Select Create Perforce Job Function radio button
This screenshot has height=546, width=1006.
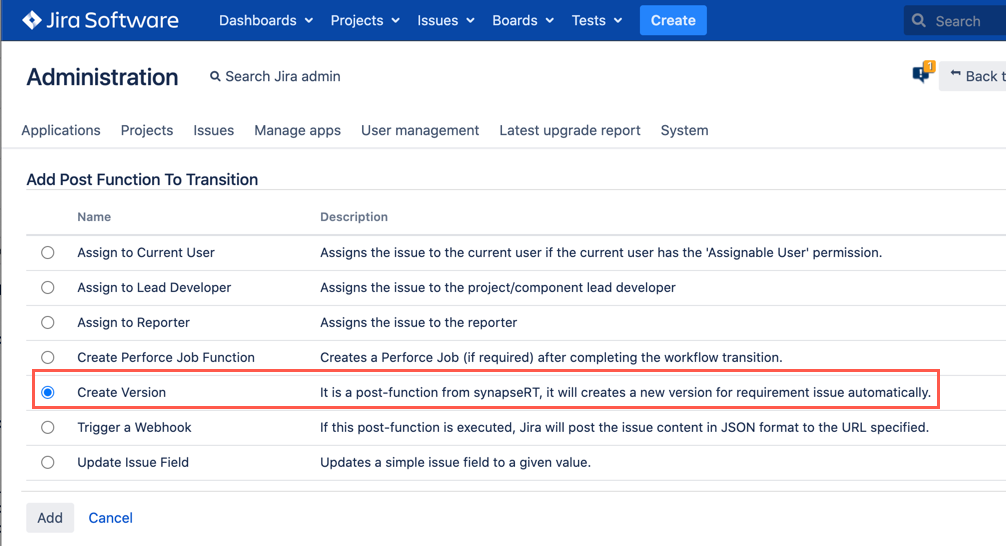48,358
